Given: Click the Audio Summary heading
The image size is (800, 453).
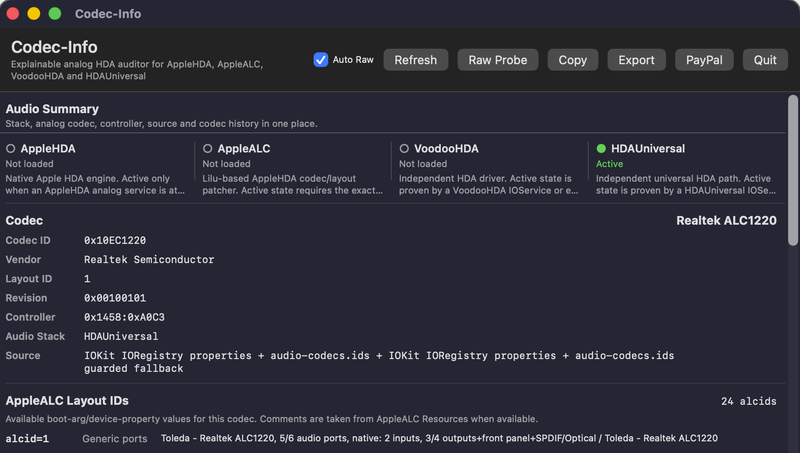Looking at the screenshot, I should tap(52, 109).
